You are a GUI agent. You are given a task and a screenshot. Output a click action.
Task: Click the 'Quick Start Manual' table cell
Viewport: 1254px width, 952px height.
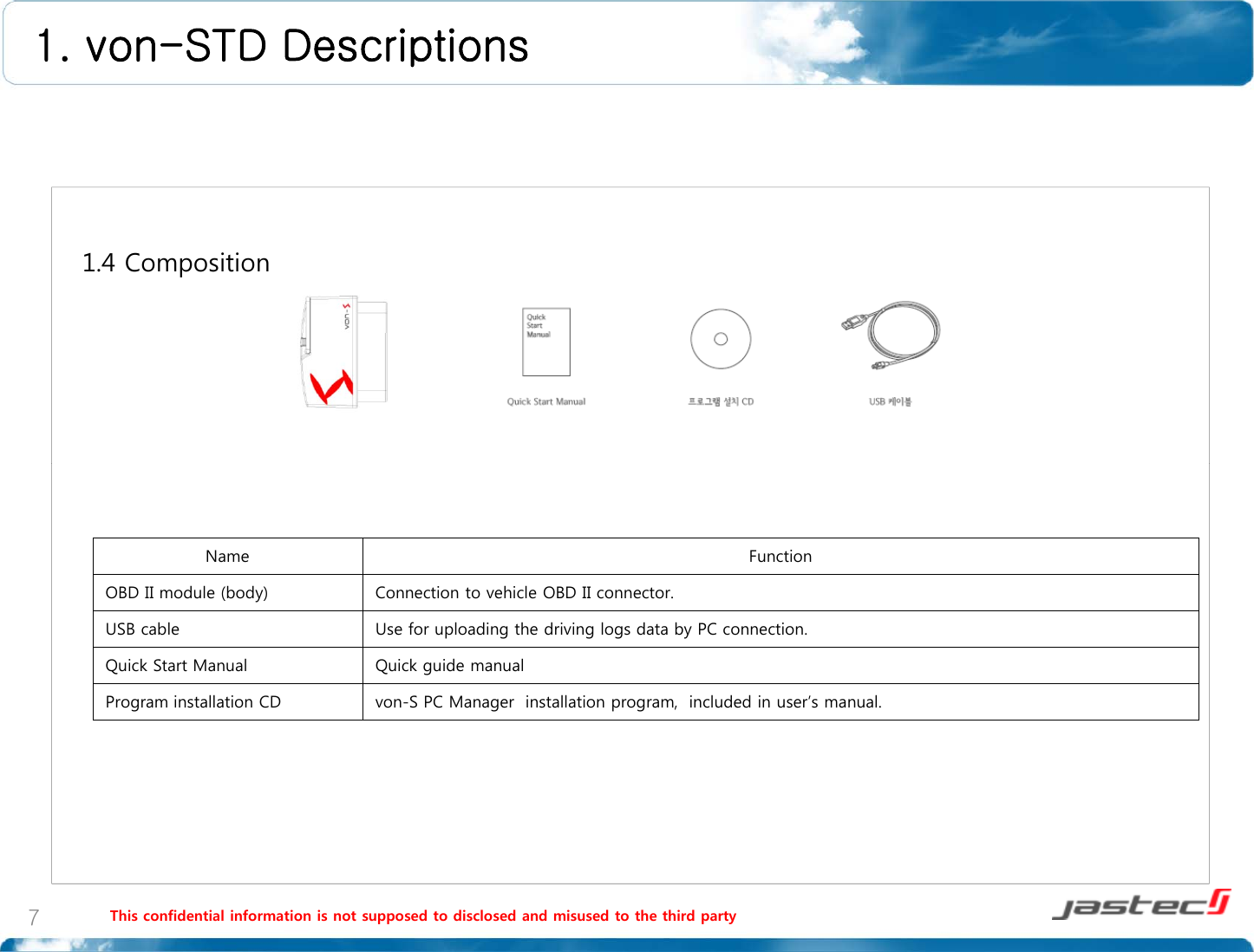click(x=228, y=666)
